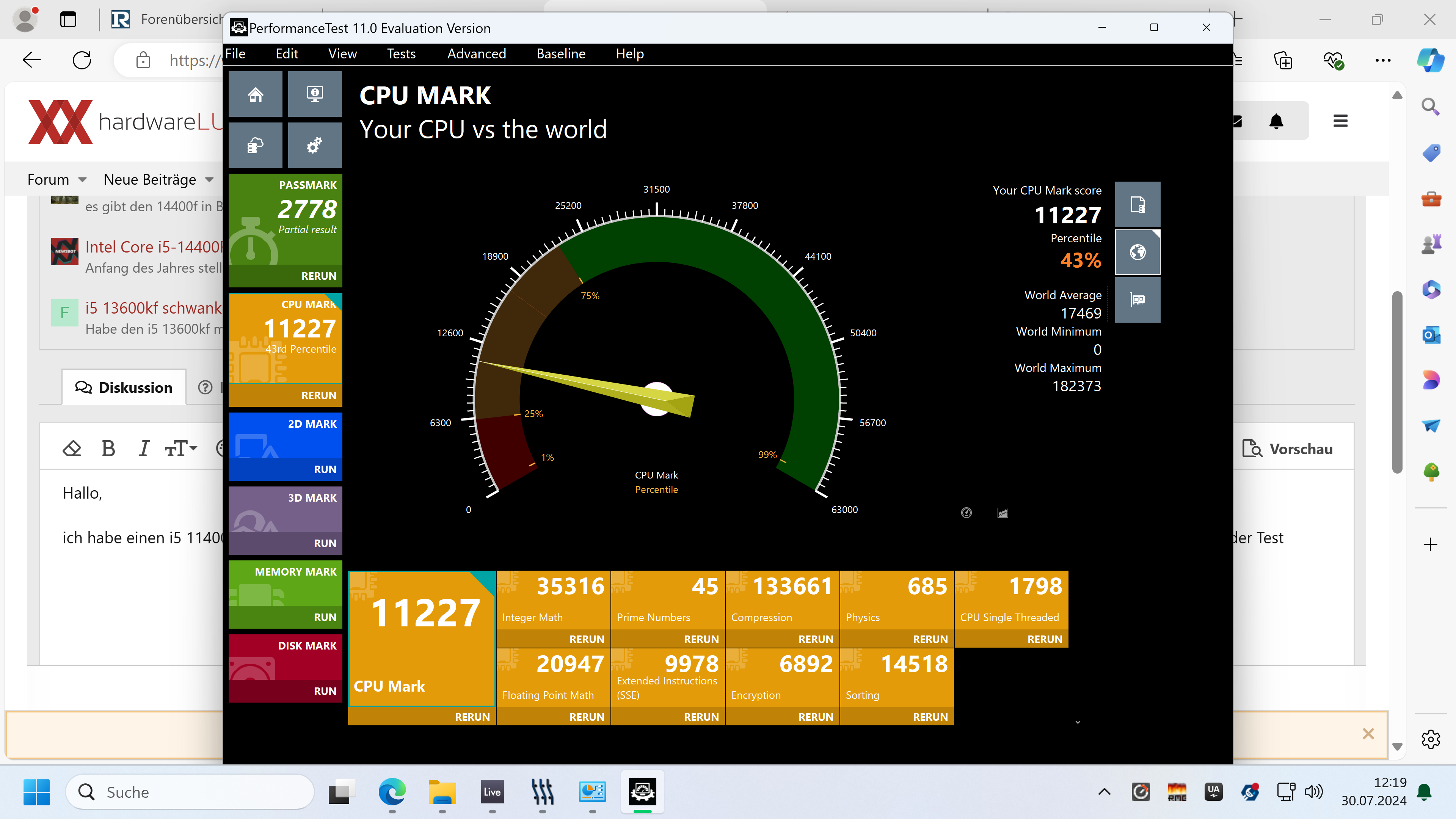The height and width of the screenshot is (819, 1456).
Task: Expand the Forum dropdown arrow
Action: (83, 180)
